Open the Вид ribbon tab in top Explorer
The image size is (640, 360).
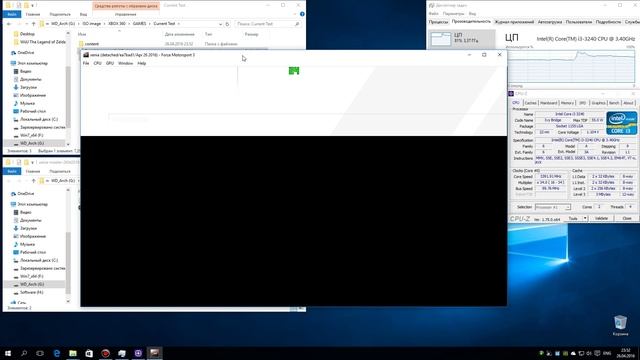(x=83, y=14)
